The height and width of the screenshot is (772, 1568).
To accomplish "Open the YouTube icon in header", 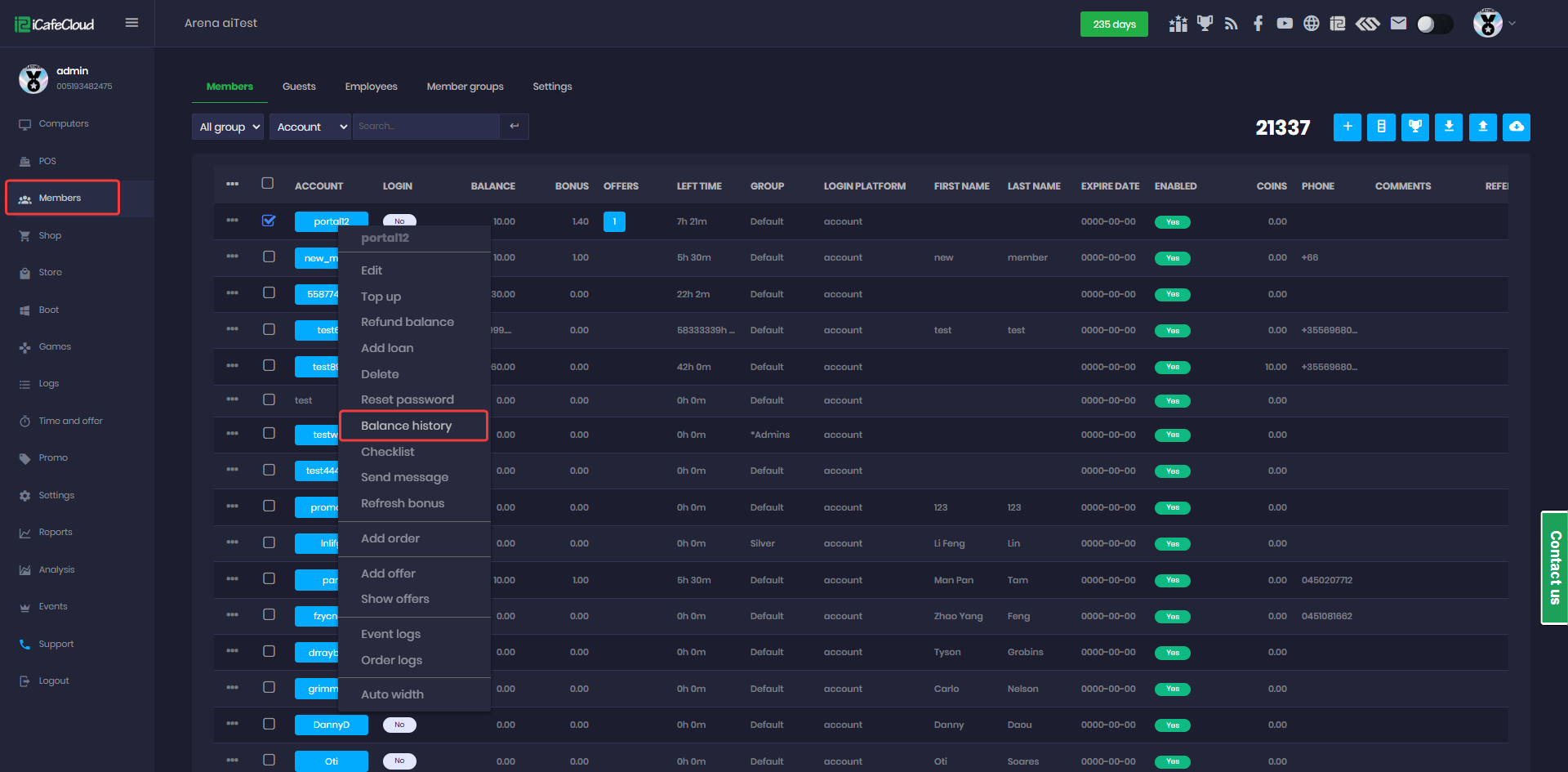I will click(1285, 24).
